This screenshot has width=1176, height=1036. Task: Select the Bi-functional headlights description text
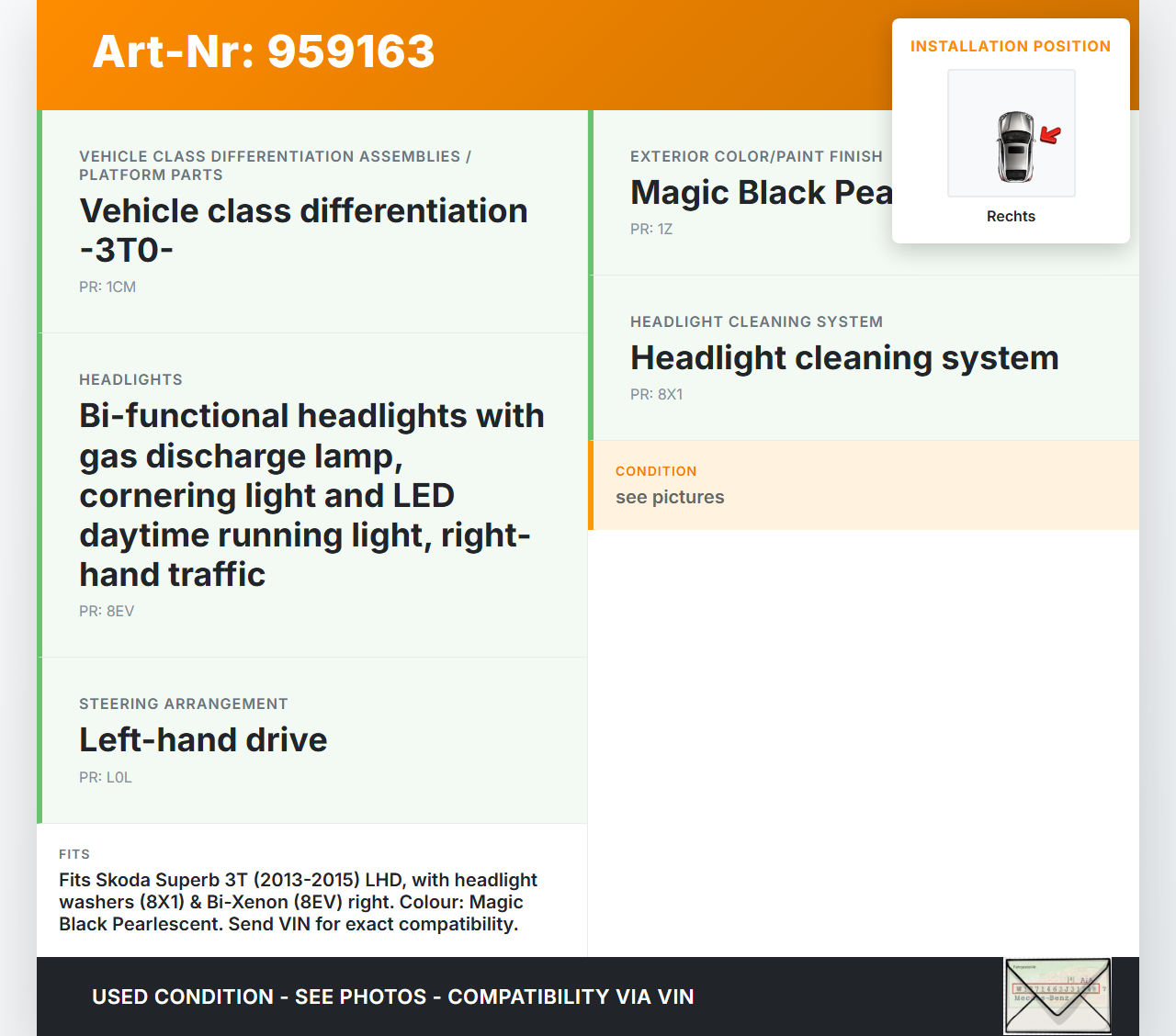click(x=311, y=495)
